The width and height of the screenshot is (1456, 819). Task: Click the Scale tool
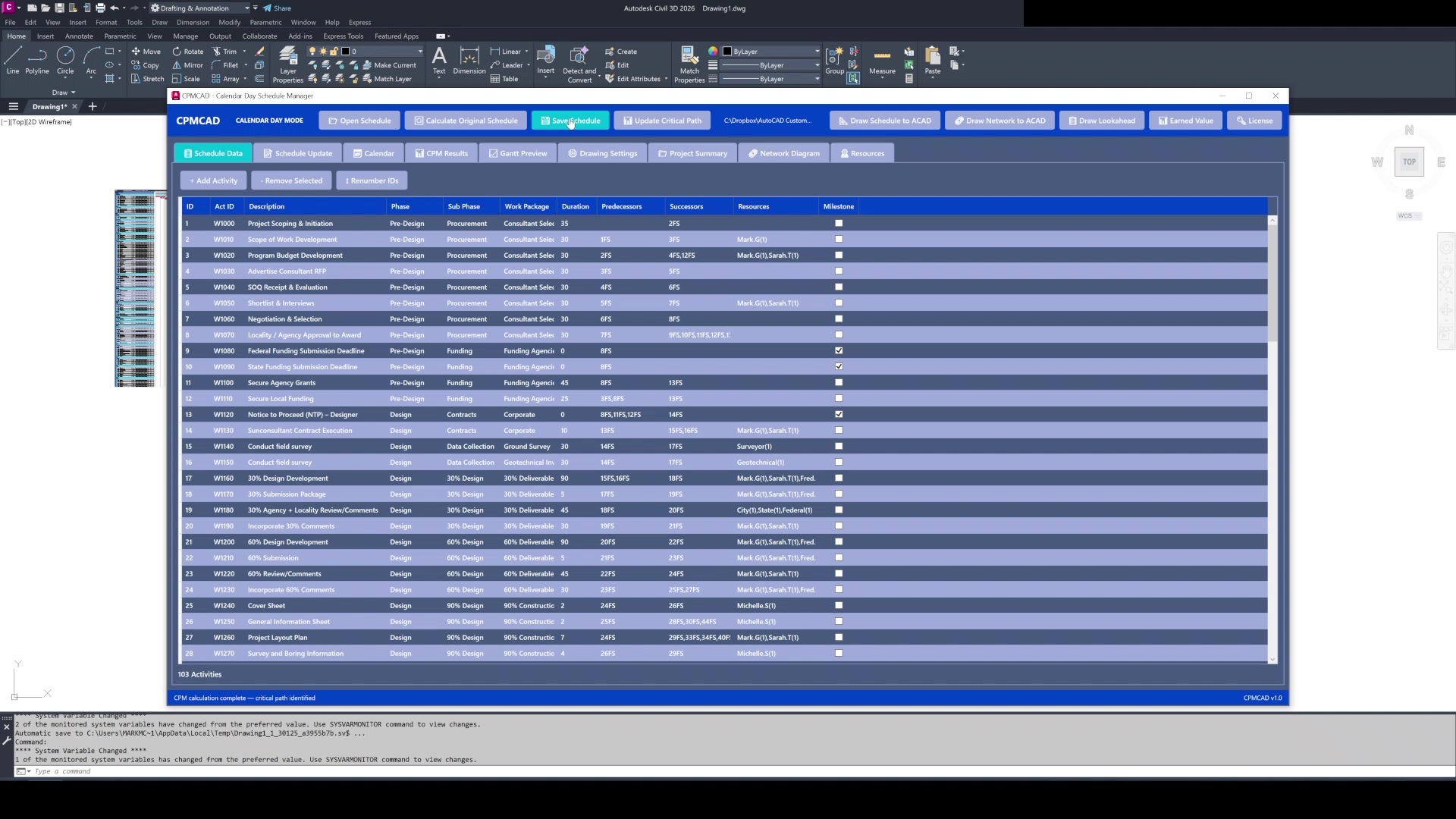(186, 79)
